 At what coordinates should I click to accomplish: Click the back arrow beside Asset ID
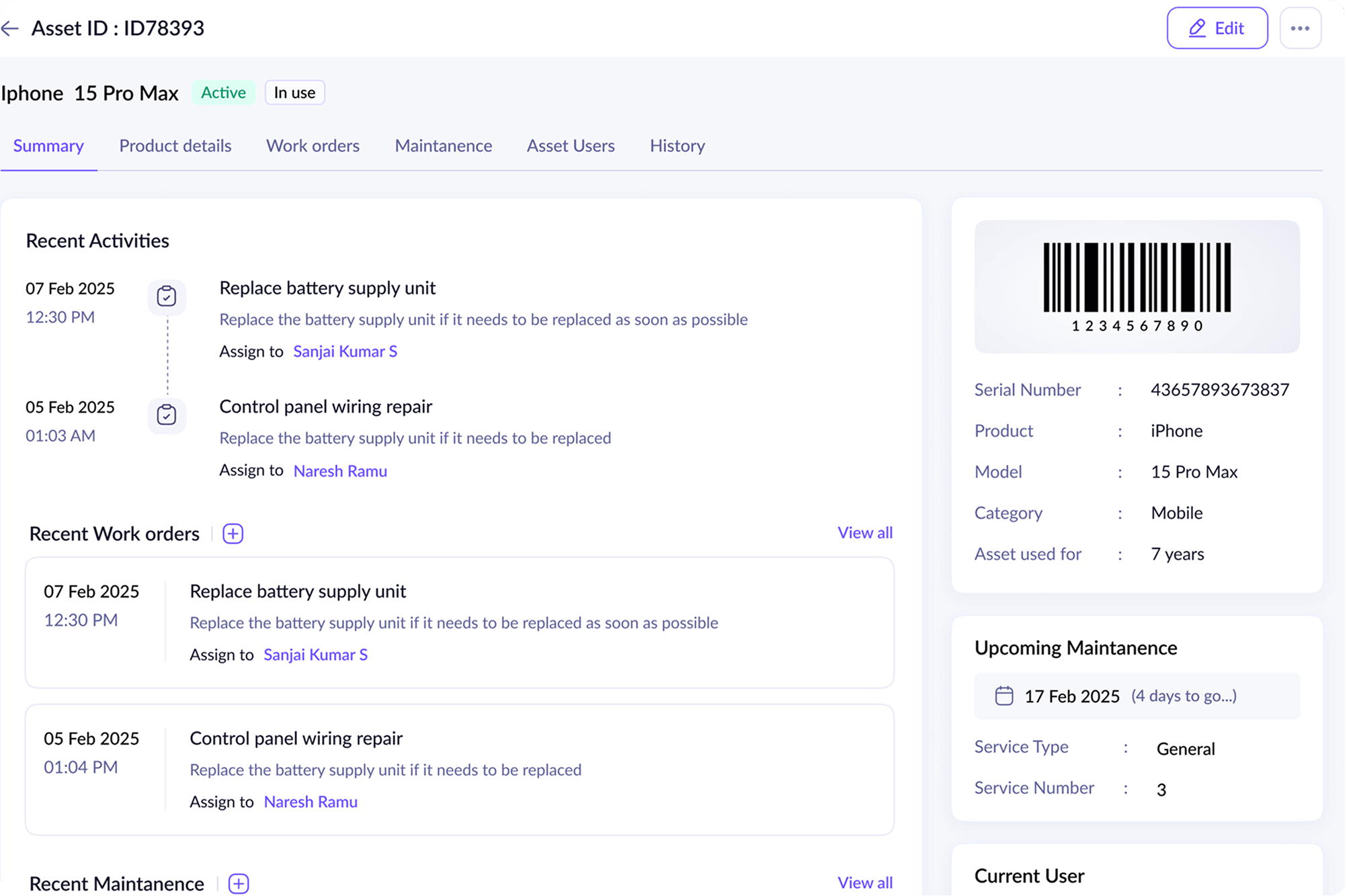(x=10, y=28)
